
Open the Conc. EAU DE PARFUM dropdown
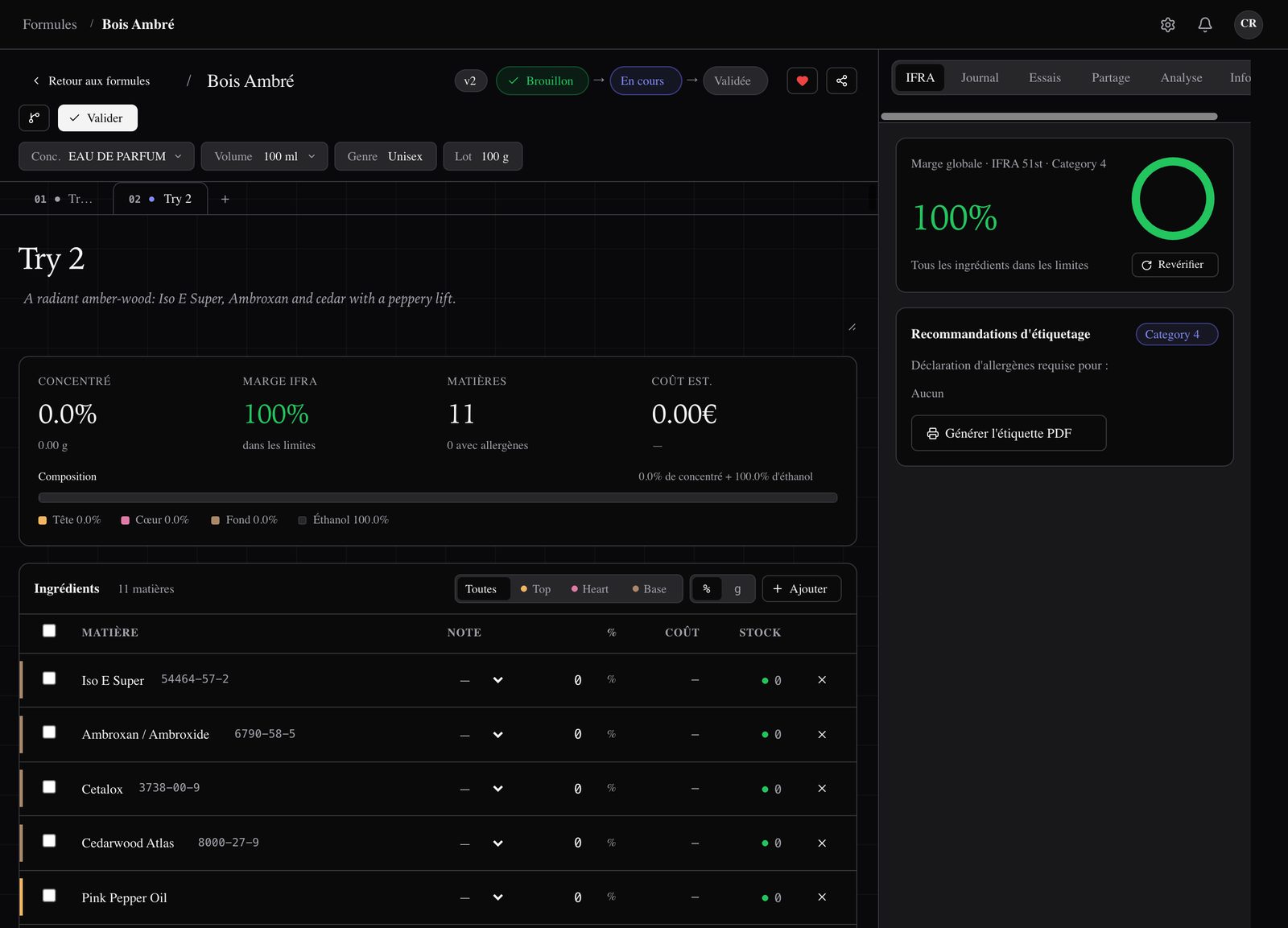(106, 156)
